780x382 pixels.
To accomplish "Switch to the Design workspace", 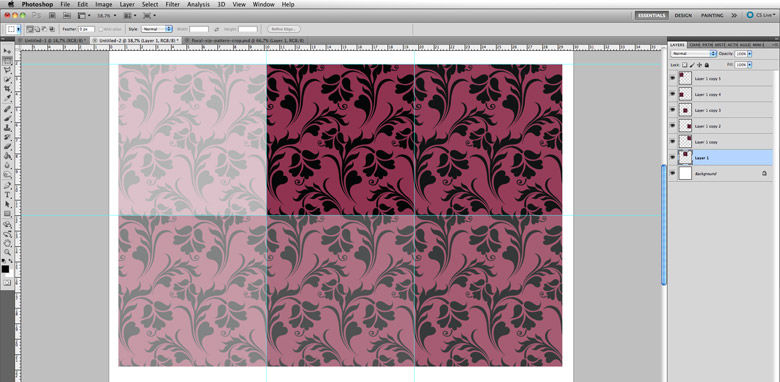I will point(683,15).
